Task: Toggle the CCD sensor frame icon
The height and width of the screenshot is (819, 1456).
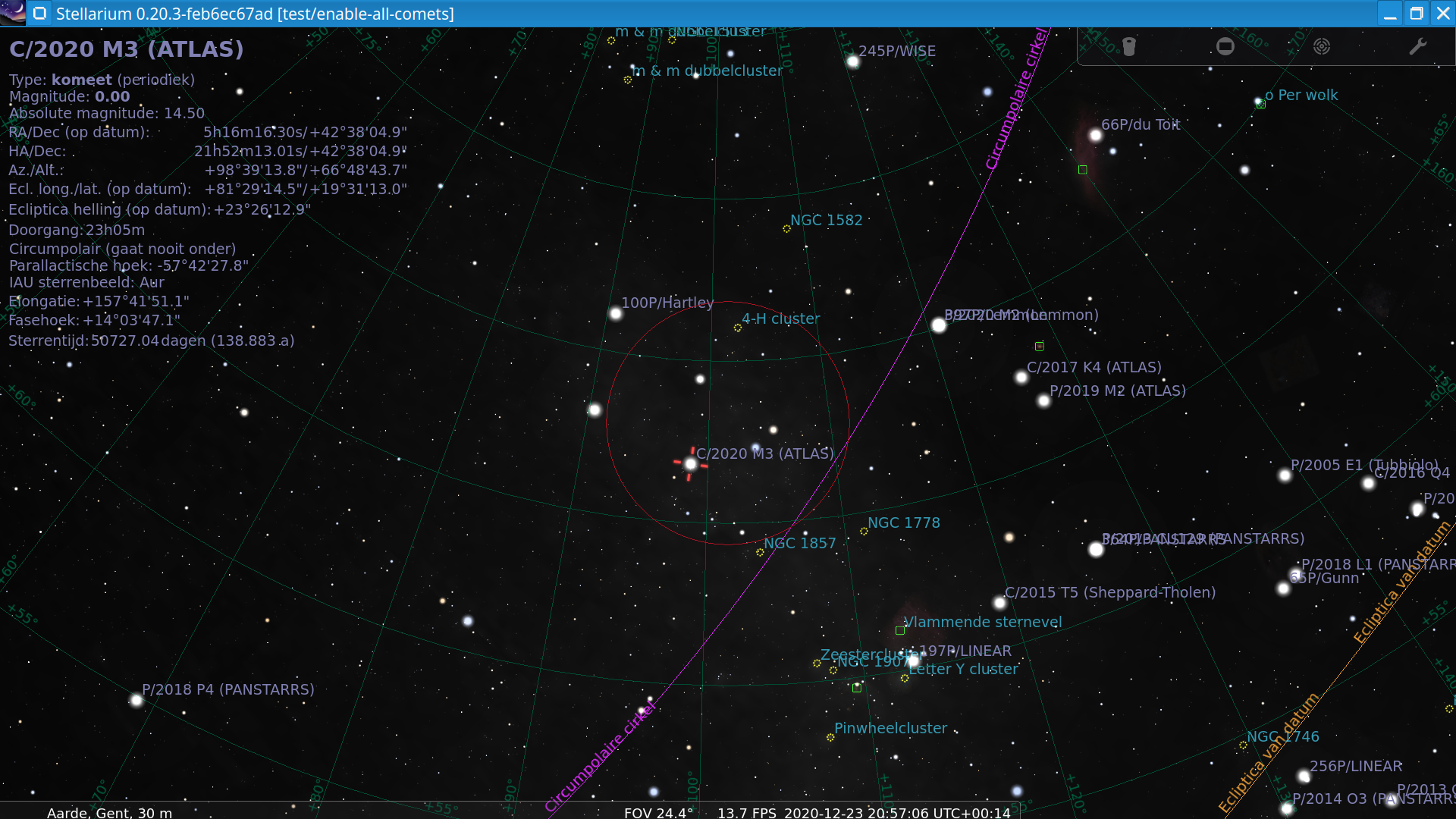Action: point(1225,47)
